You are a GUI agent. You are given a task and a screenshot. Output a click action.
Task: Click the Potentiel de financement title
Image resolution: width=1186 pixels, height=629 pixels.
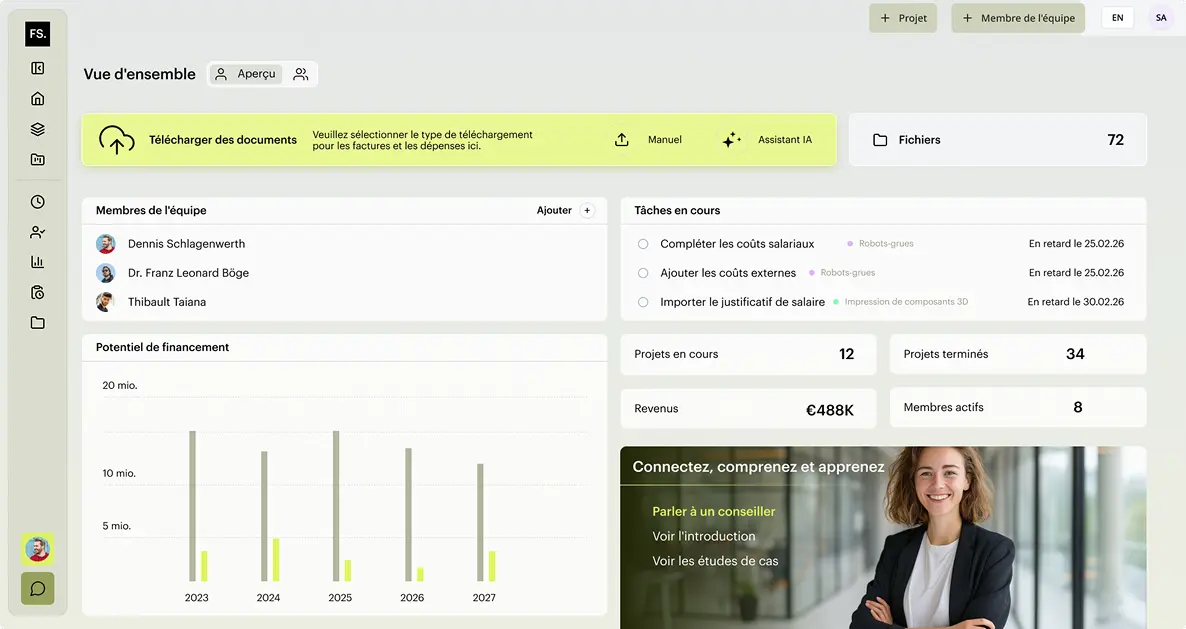(x=163, y=347)
